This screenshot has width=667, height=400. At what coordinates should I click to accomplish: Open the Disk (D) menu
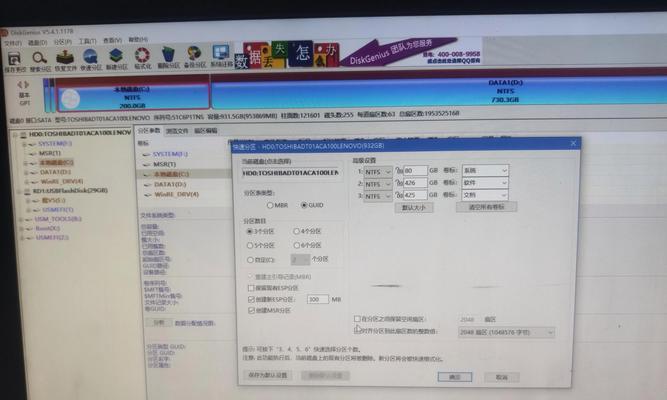click(37, 43)
